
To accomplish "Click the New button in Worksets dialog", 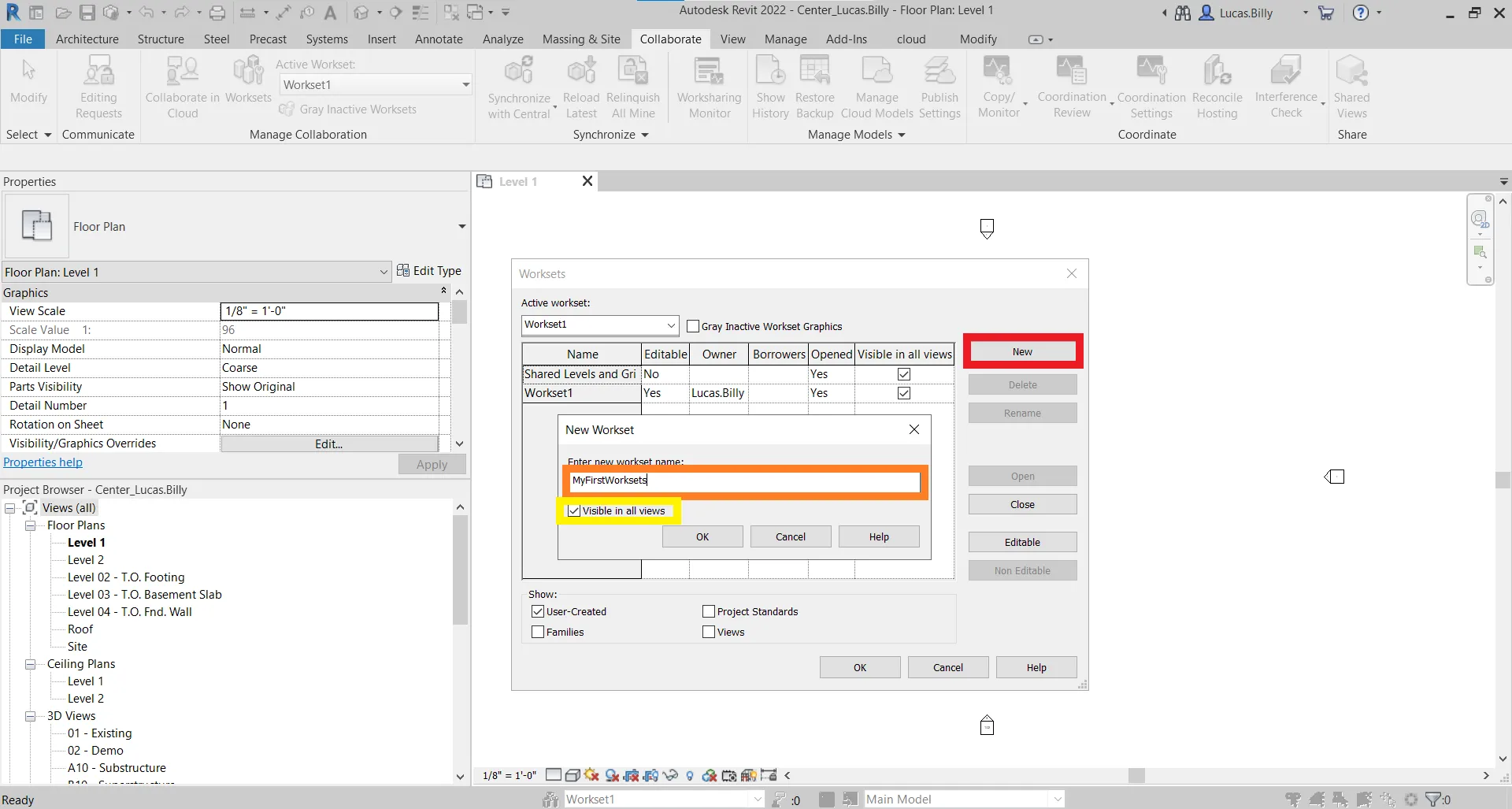I will (x=1022, y=351).
